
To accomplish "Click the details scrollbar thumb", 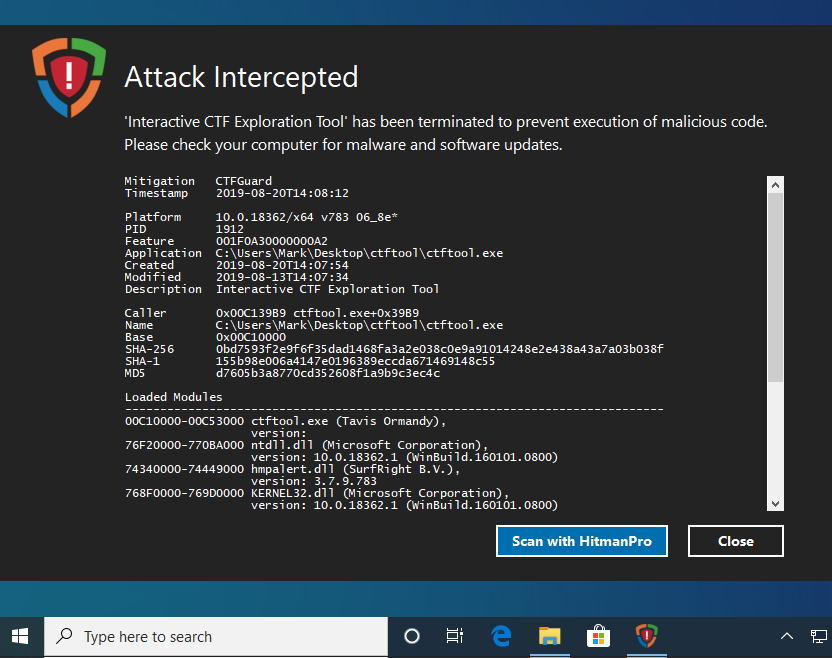I will click(x=775, y=287).
